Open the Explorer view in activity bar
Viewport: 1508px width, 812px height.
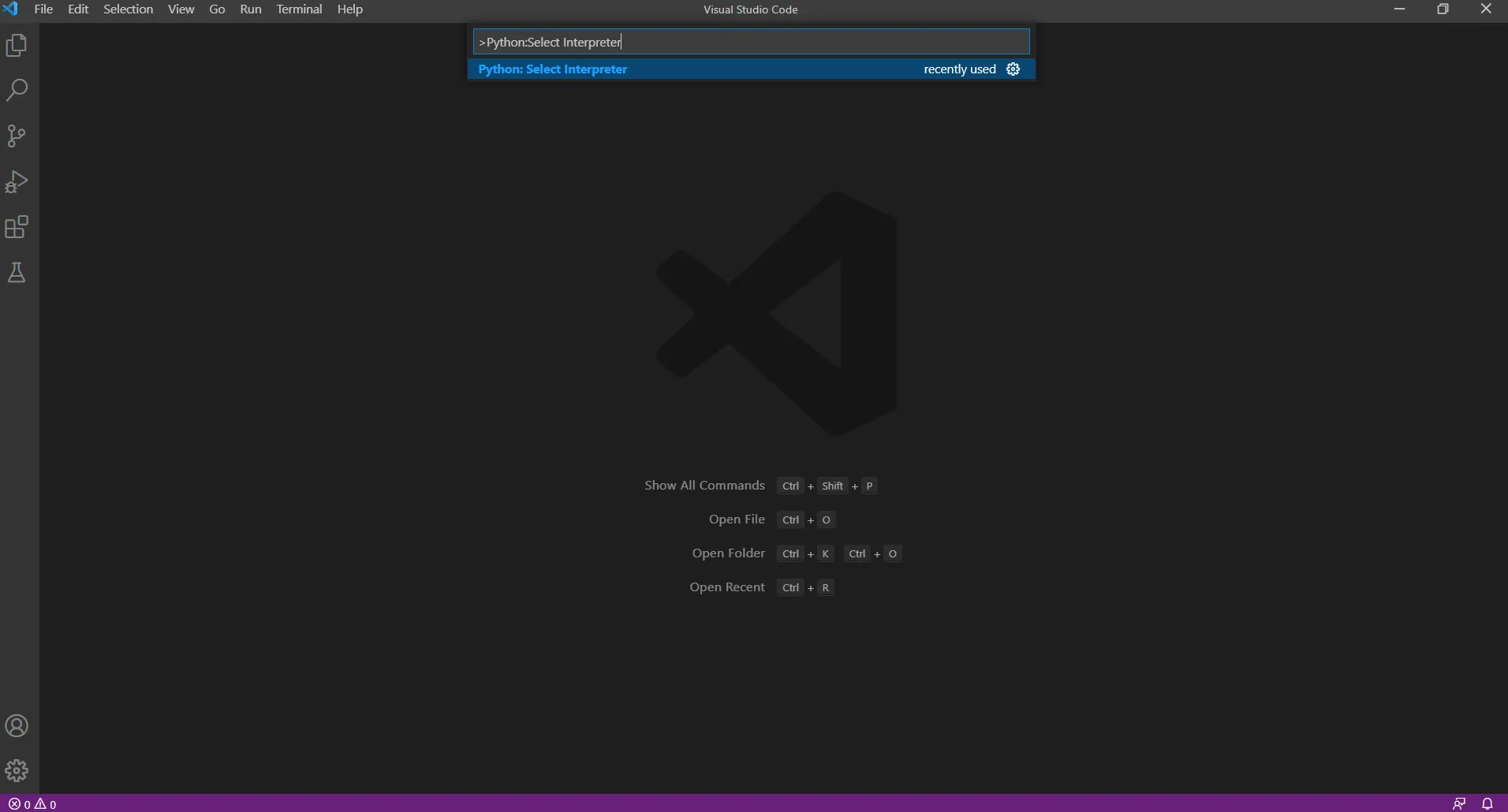click(x=17, y=45)
